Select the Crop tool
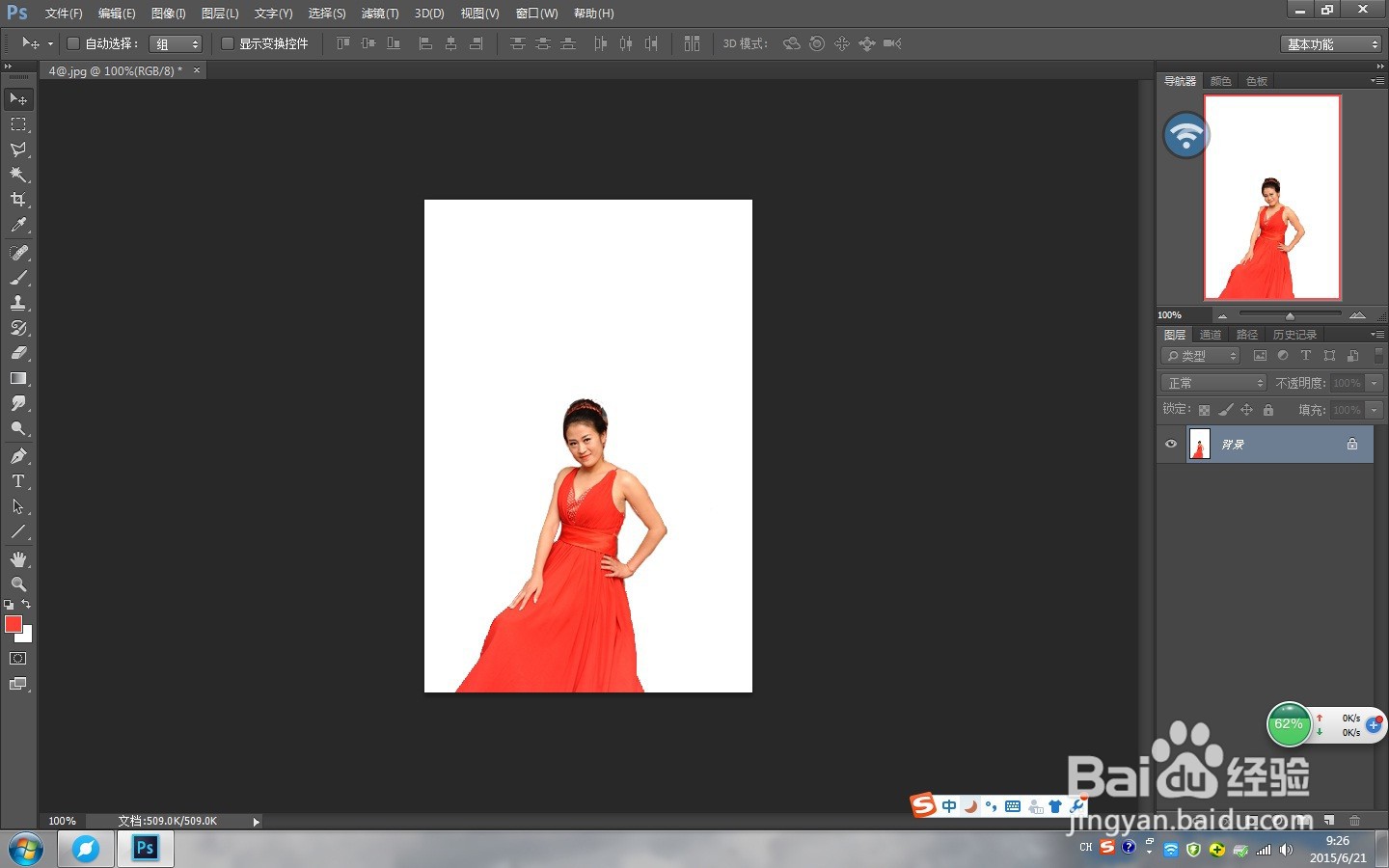The height and width of the screenshot is (868, 1389). [x=18, y=200]
